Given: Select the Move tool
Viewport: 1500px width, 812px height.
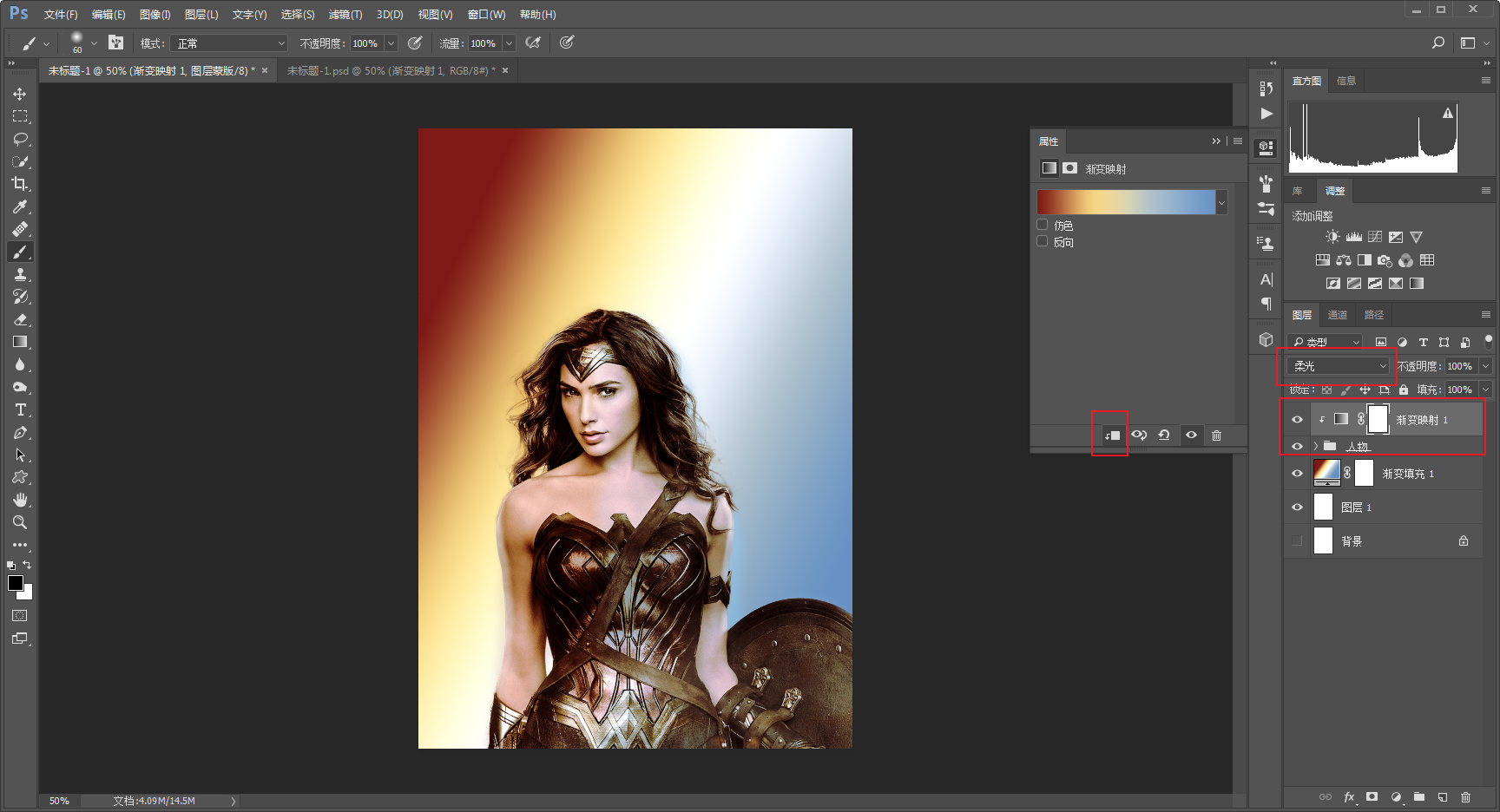Looking at the screenshot, I should tap(20, 94).
